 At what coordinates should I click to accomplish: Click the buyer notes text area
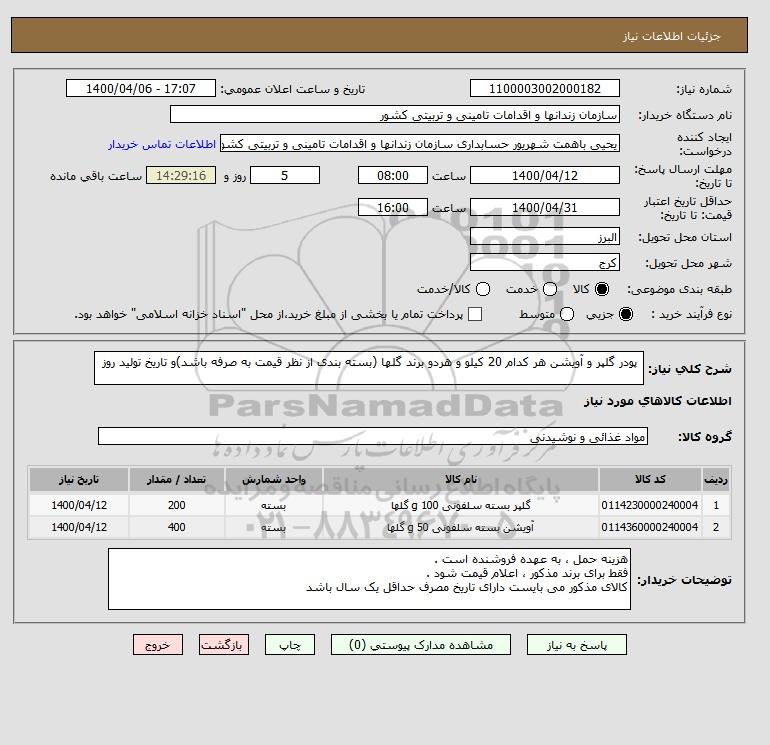click(x=369, y=579)
